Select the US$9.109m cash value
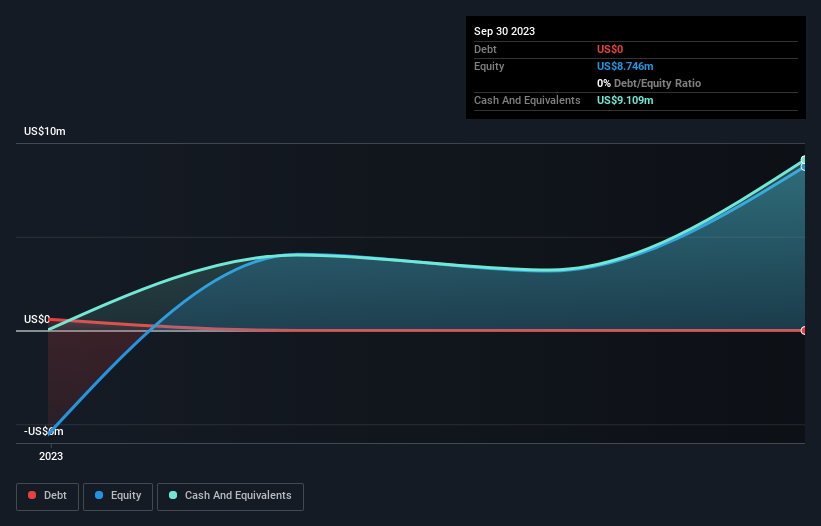 625,100
